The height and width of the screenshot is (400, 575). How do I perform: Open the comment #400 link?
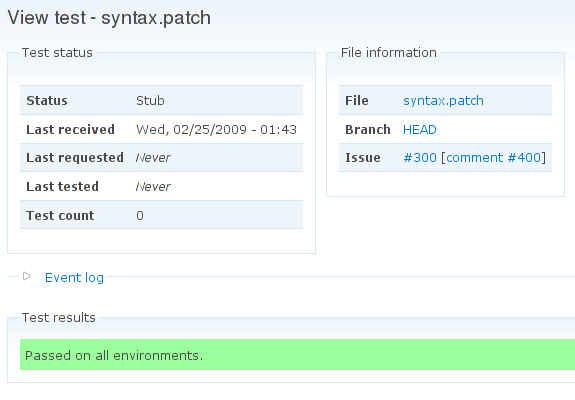tap(494, 158)
